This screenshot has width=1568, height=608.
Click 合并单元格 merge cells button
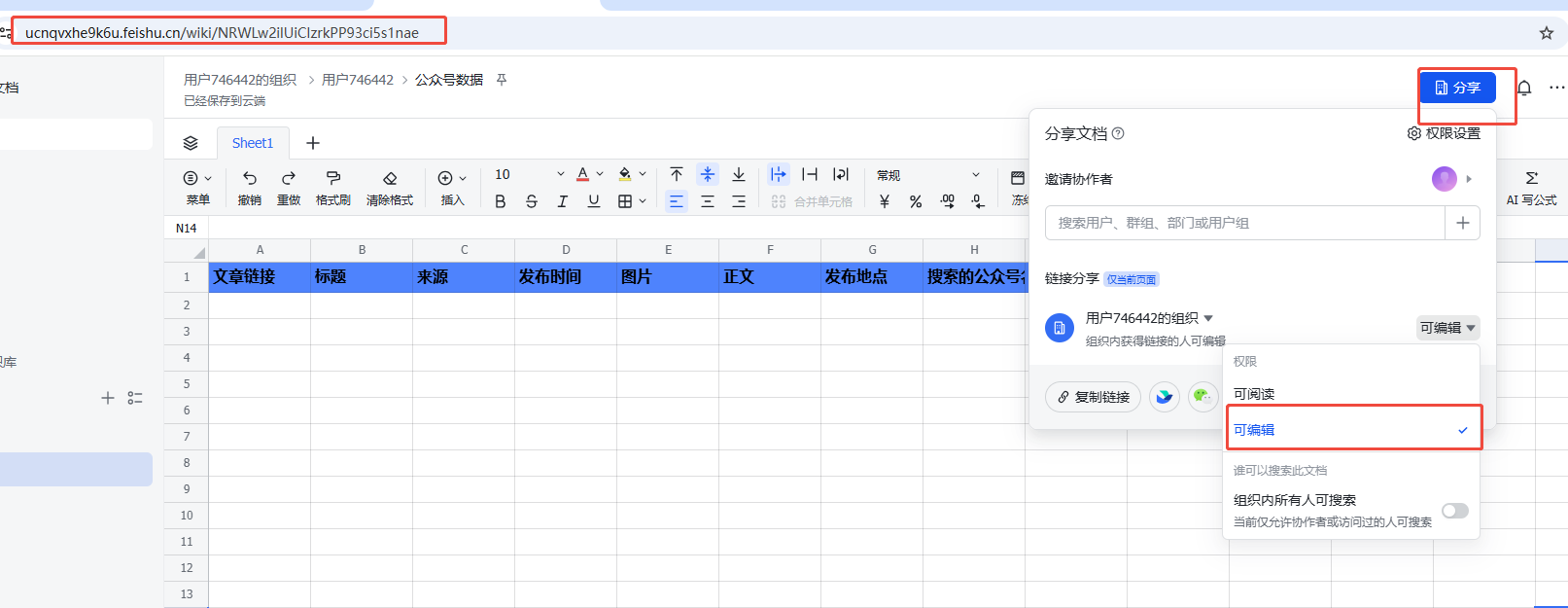812,201
